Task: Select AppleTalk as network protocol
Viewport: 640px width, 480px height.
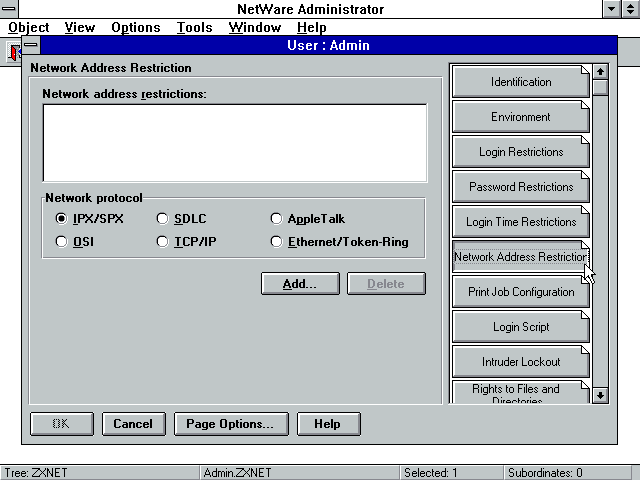Action: coord(308,219)
